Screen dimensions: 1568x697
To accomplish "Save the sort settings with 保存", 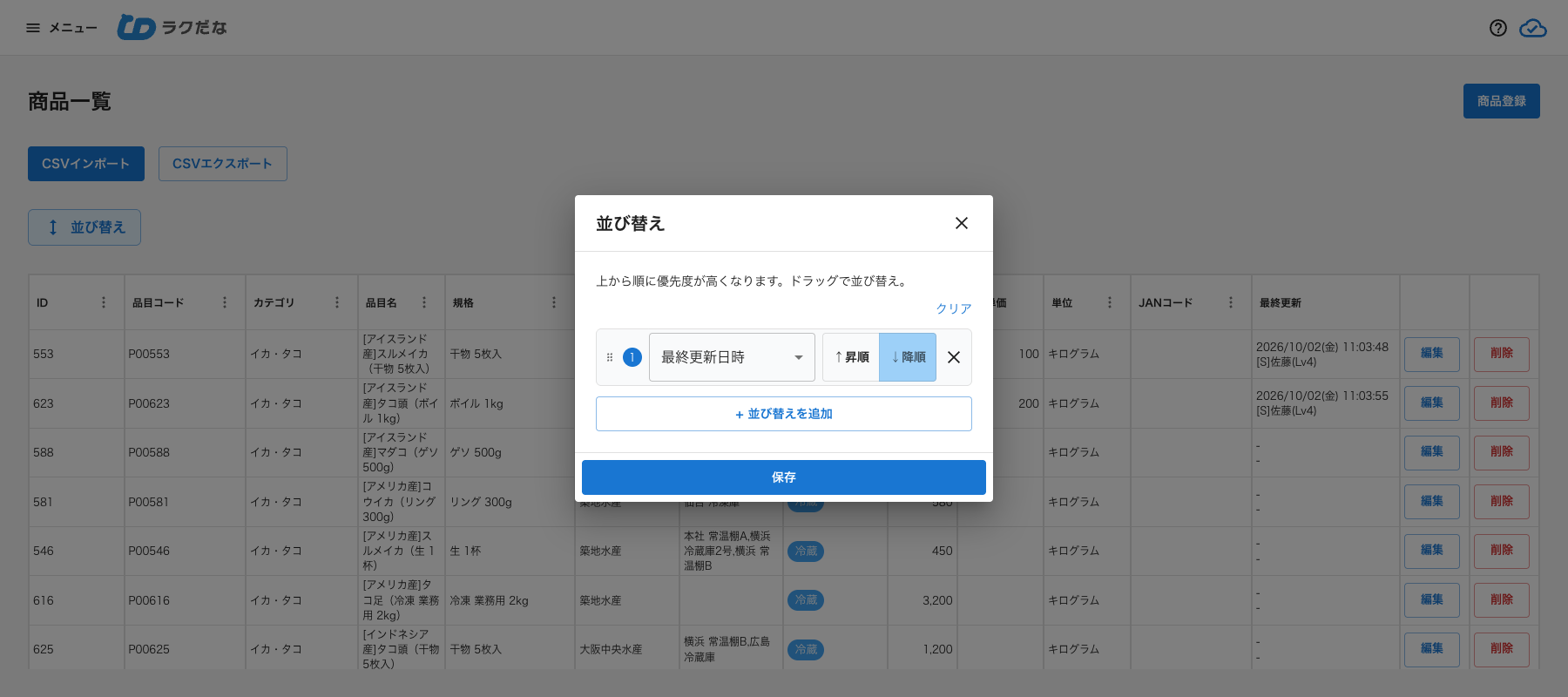I will [784, 477].
